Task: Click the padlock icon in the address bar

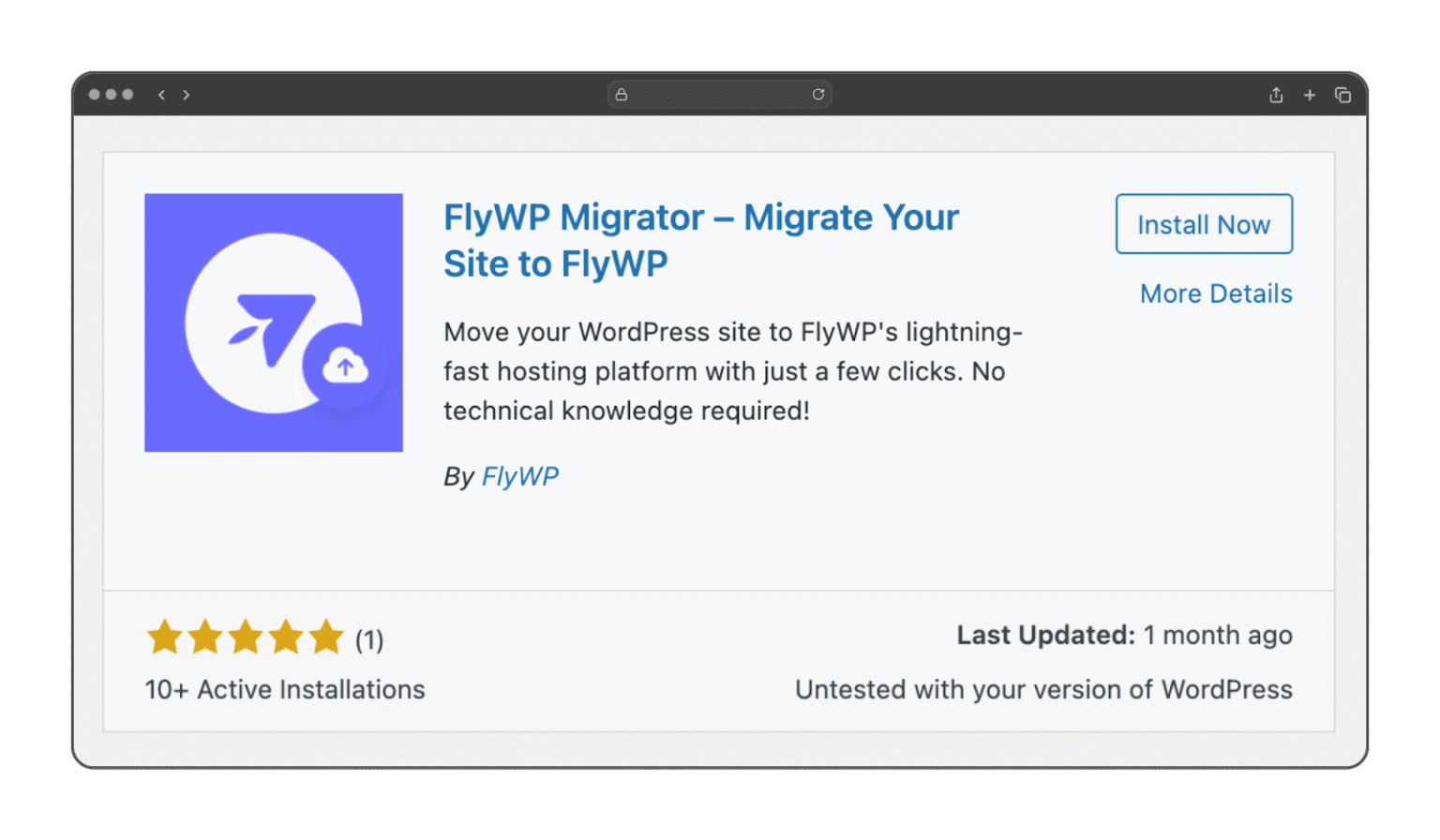Action: tap(620, 94)
